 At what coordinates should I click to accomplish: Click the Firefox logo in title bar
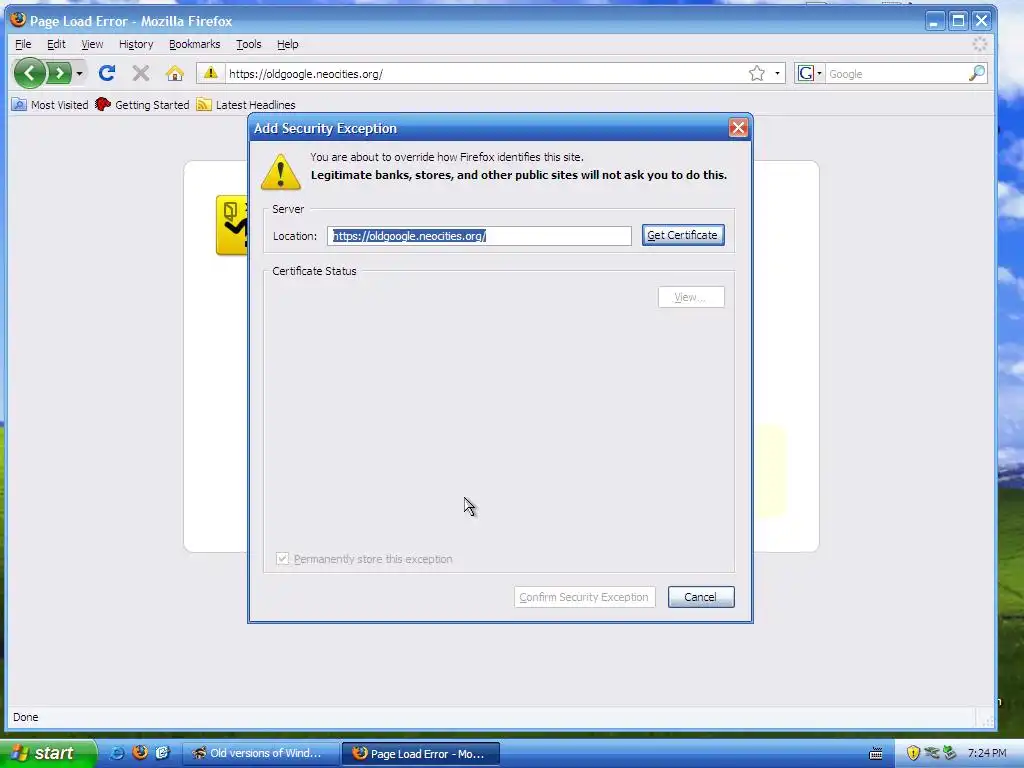tap(18, 20)
